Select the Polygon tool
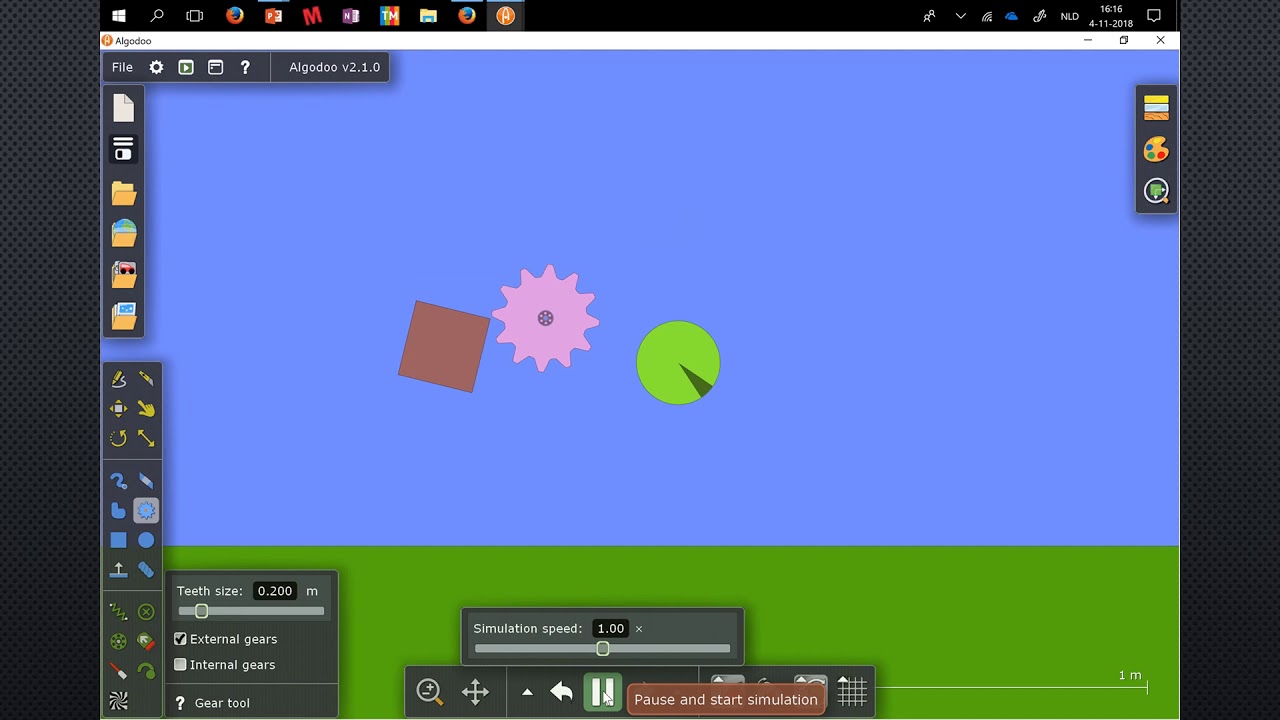Screen dimensions: 1280x720 (x=118, y=511)
